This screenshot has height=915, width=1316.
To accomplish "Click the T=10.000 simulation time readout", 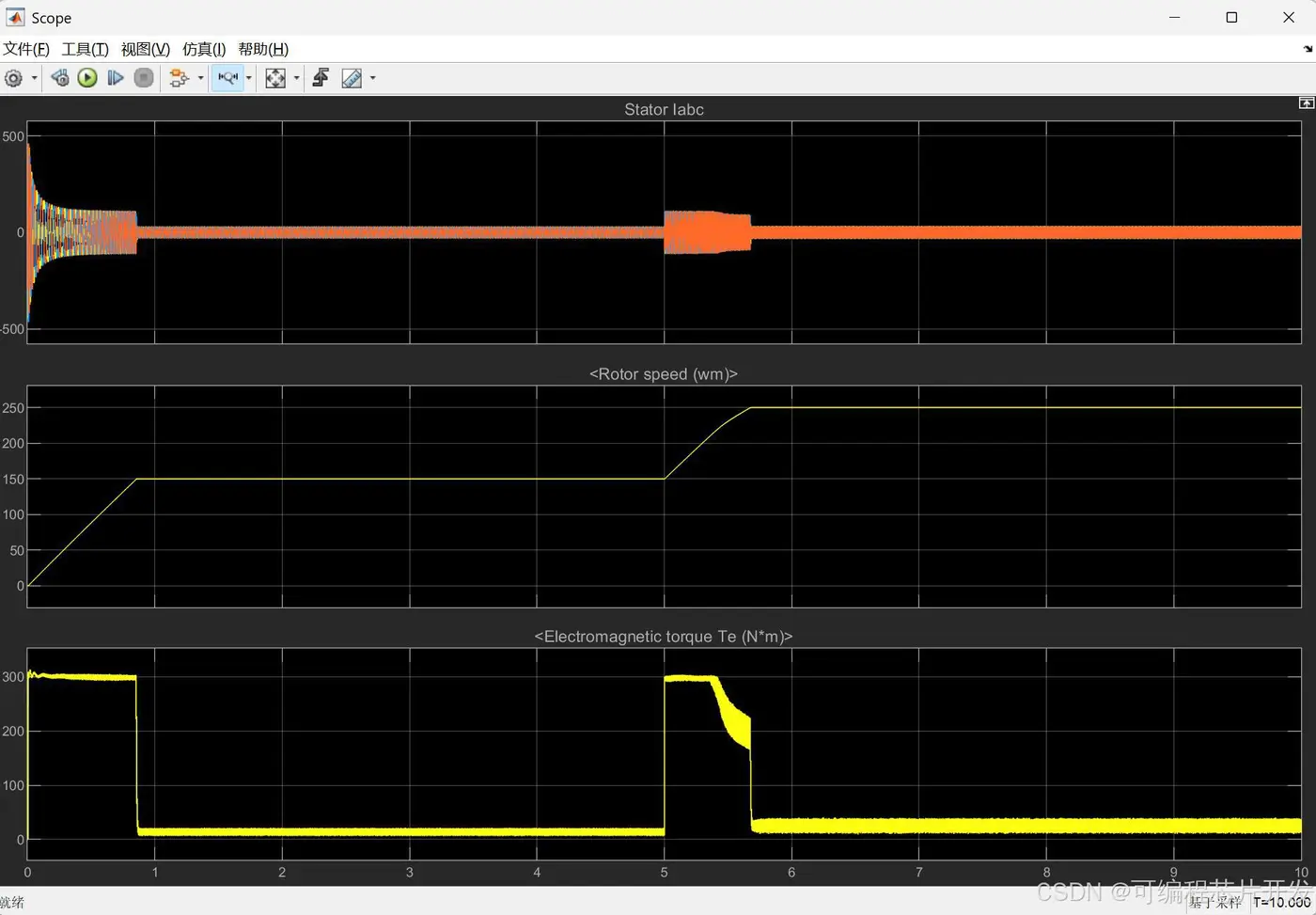I will tap(1282, 902).
